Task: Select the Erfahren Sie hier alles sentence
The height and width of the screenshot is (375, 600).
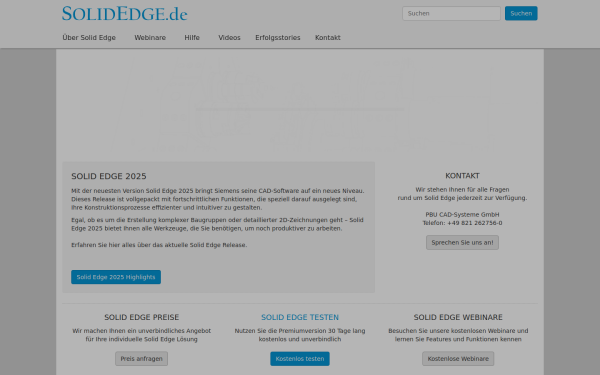Action: click(159, 245)
